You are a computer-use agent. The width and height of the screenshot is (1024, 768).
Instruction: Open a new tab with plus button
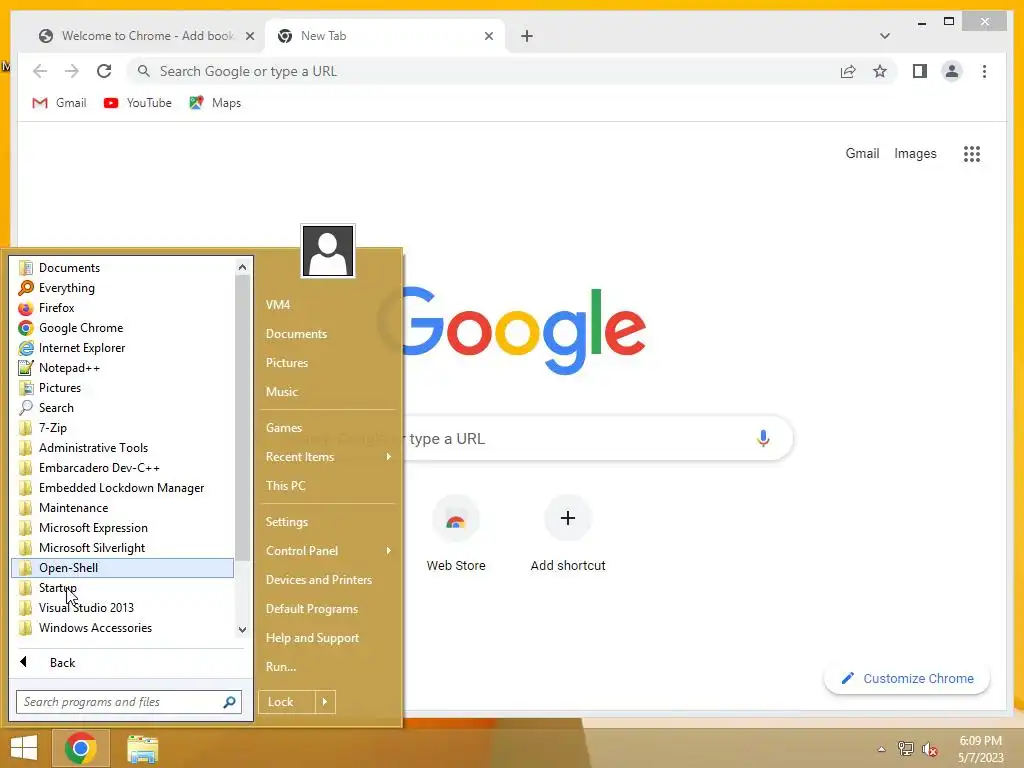tap(527, 36)
